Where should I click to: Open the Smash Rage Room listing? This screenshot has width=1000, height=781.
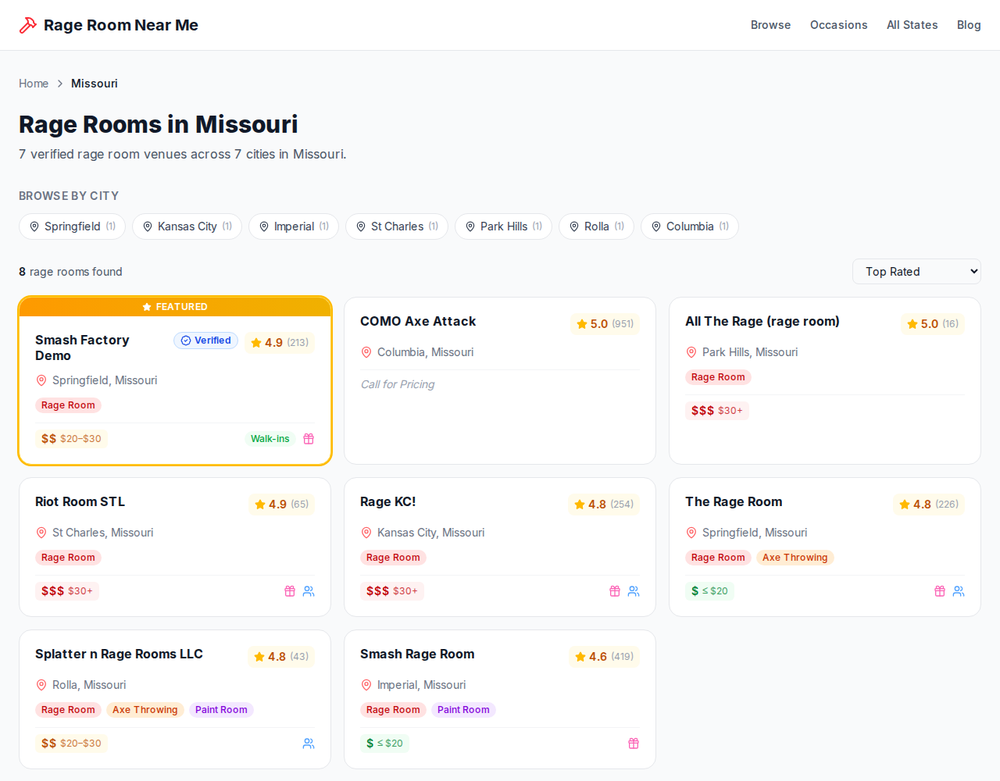point(417,654)
